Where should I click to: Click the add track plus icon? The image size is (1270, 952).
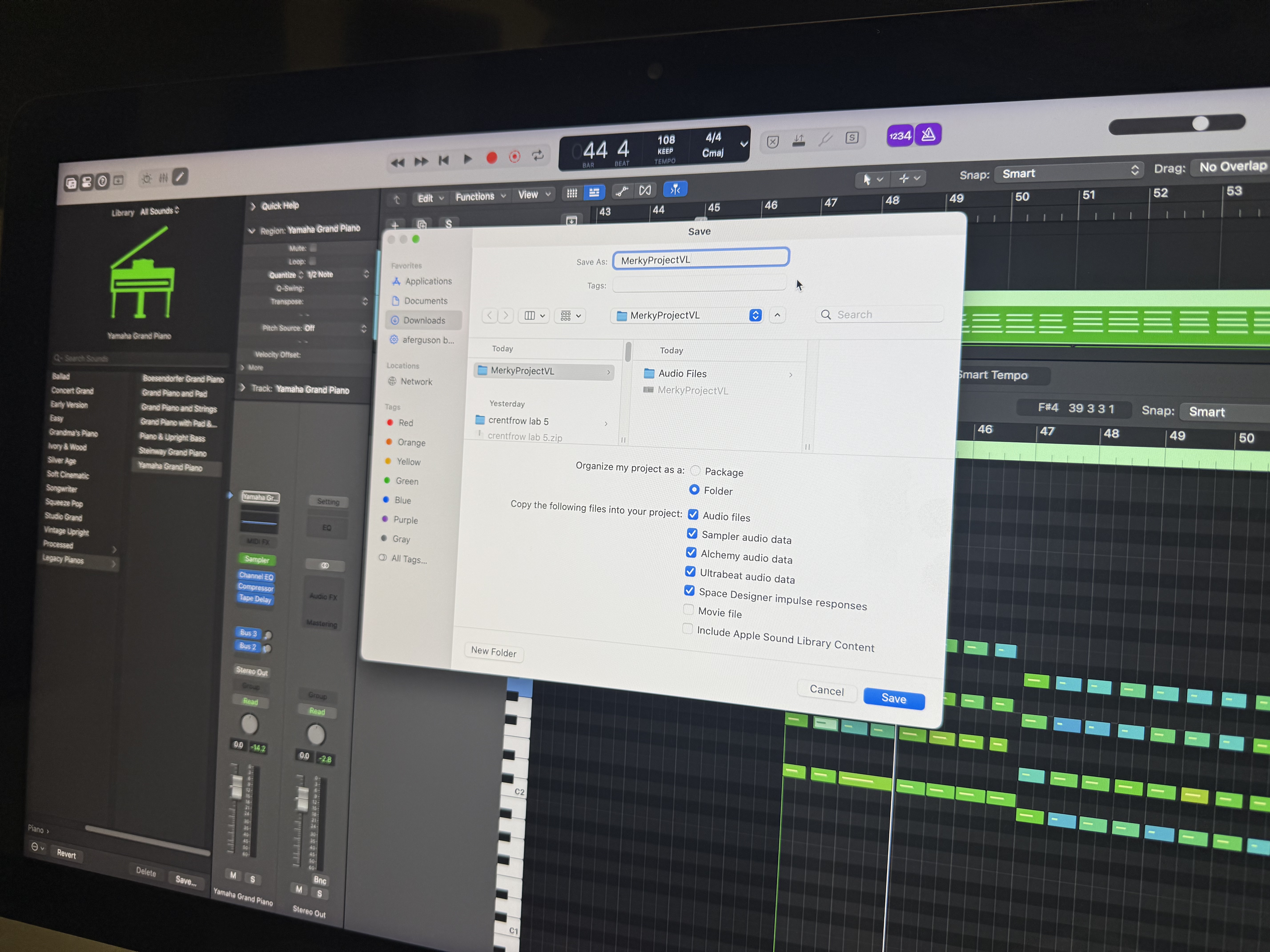click(395, 226)
